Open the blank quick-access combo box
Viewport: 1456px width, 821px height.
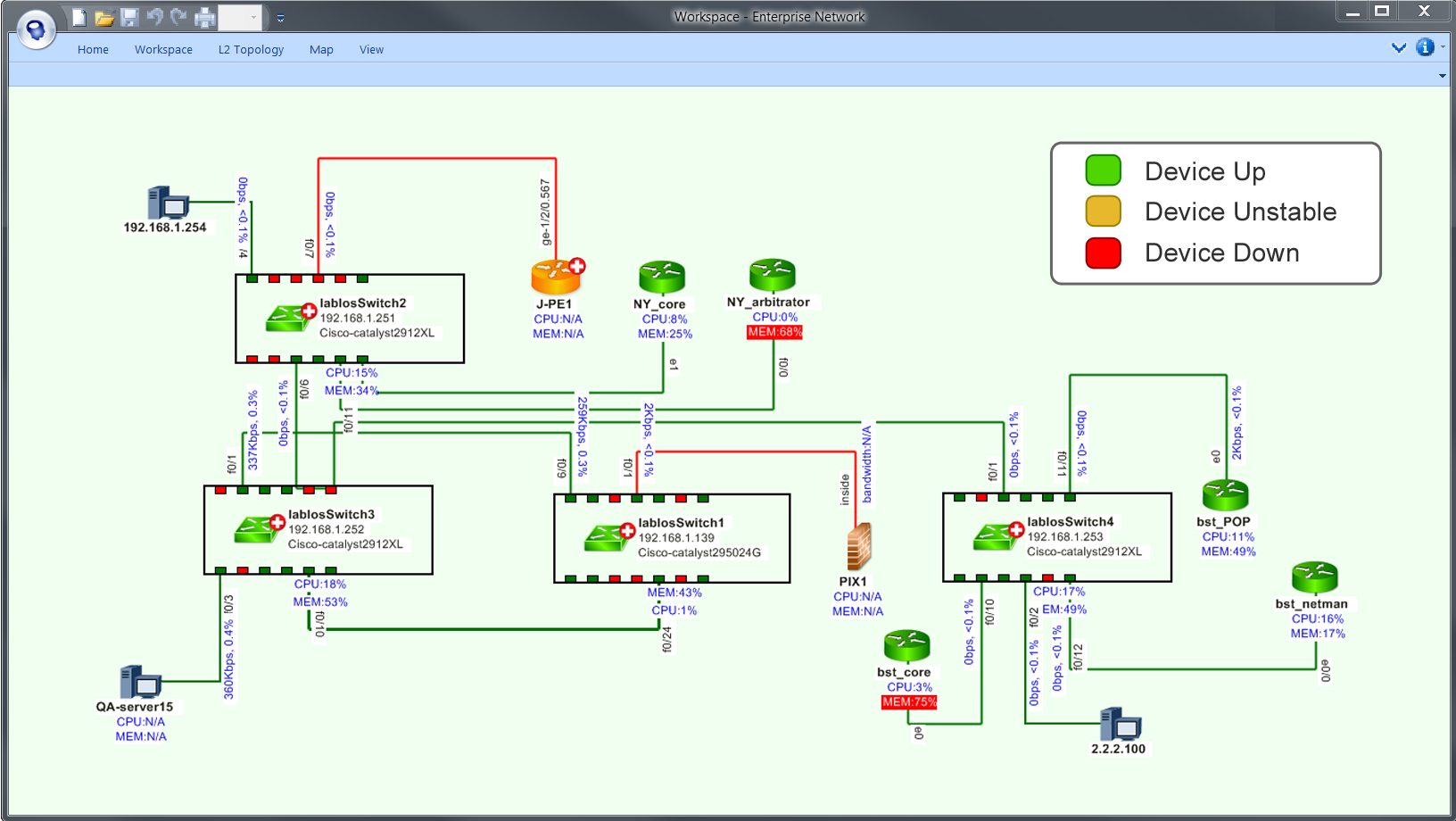coord(242,16)
